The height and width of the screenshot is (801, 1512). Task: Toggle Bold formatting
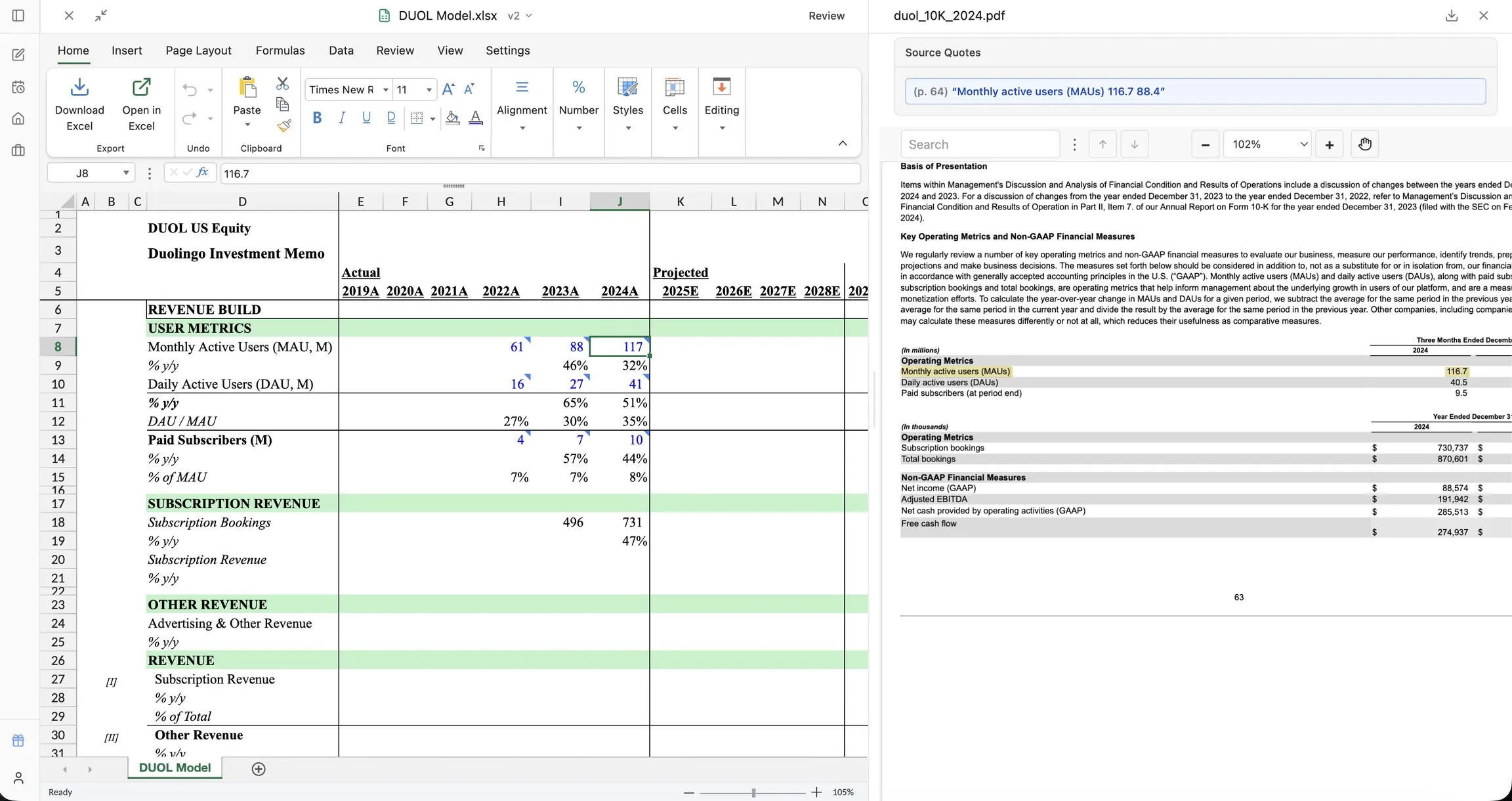pos(317,118)
